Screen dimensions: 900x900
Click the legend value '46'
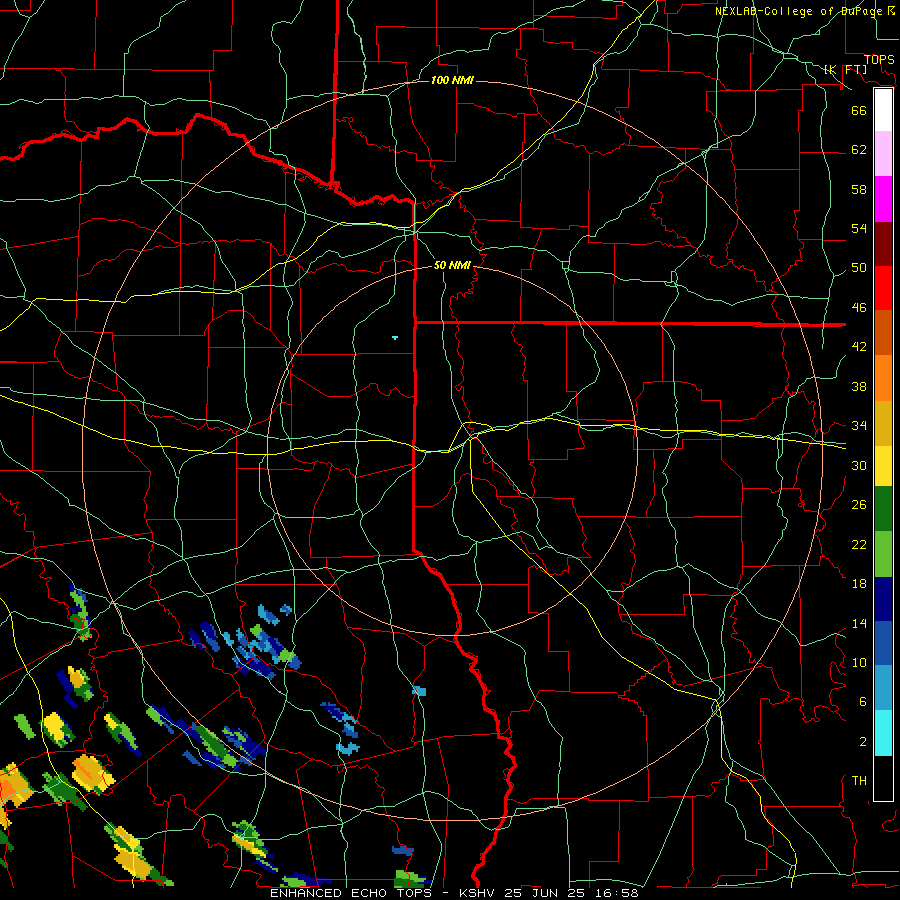pyautogui.click(x=859, y=308)
